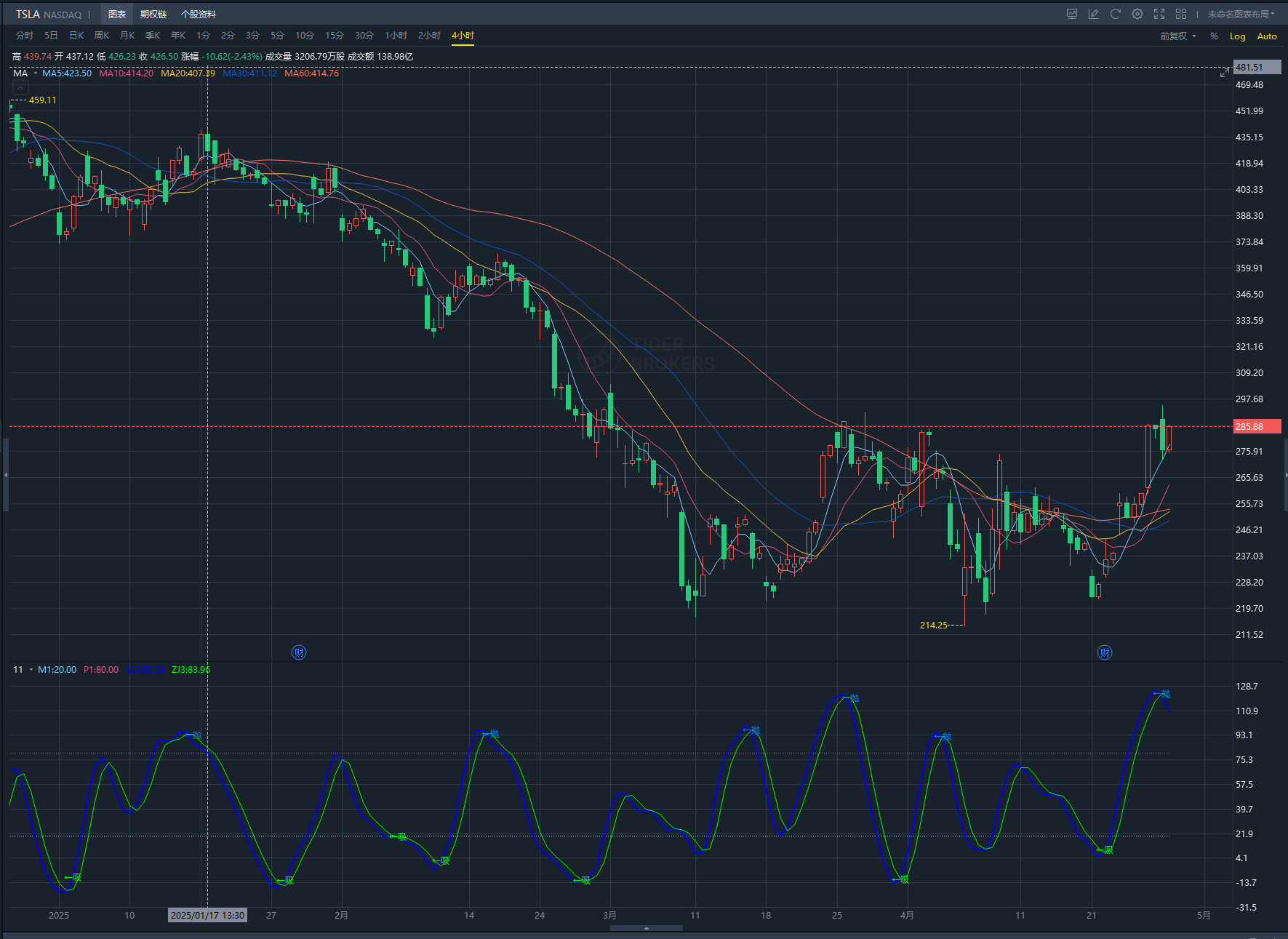The width and height of the screenshot is (1288, 939).
Task: Open the unnamed chart layout dropdown (未命名图表布局)
Action: click(1241, 14)
